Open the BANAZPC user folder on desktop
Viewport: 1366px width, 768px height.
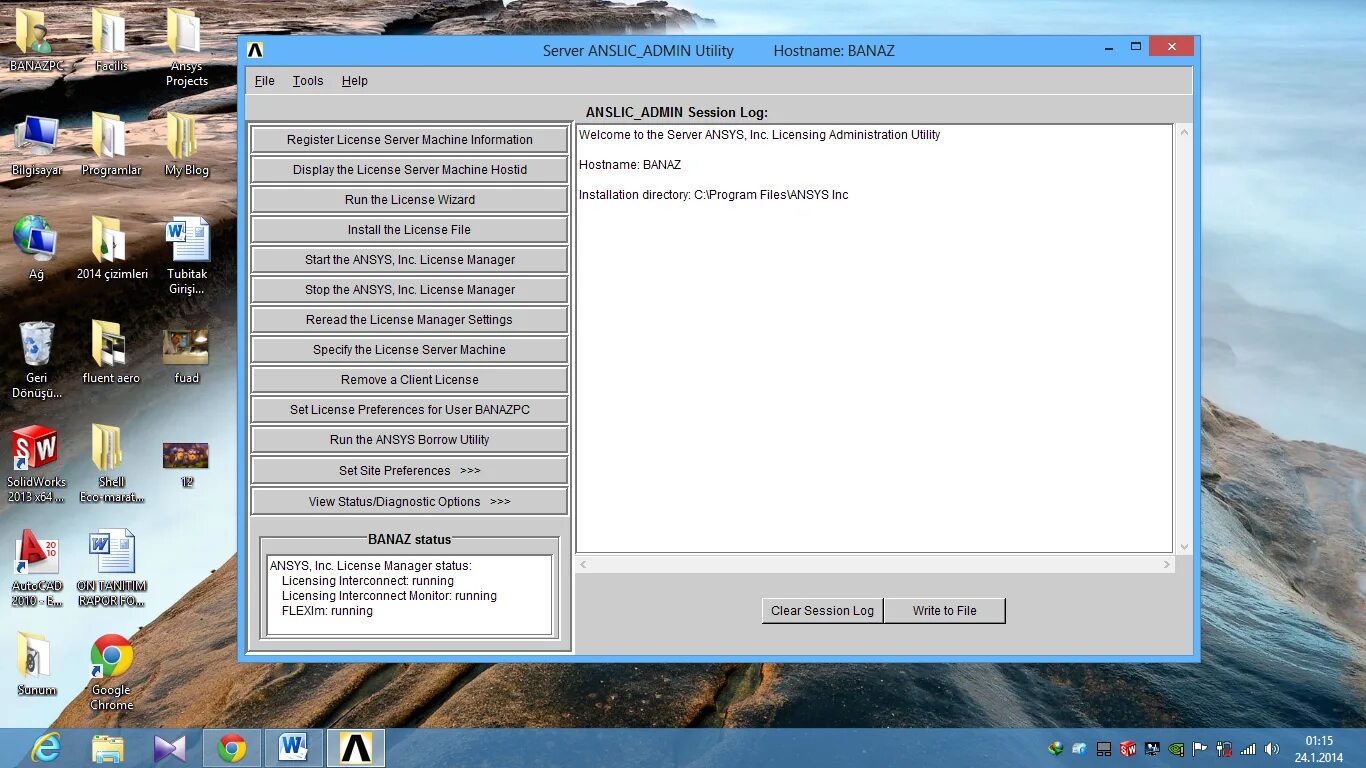click(36, 41)
